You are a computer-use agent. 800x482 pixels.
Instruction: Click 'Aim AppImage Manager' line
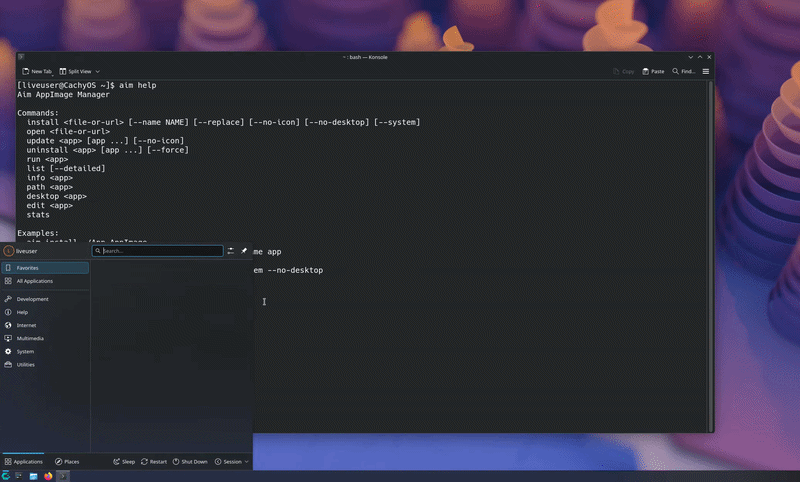[63, 94]
